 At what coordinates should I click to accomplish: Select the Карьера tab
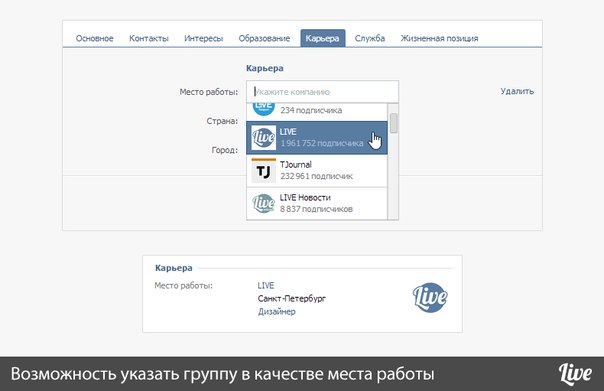tap(322, 39)
